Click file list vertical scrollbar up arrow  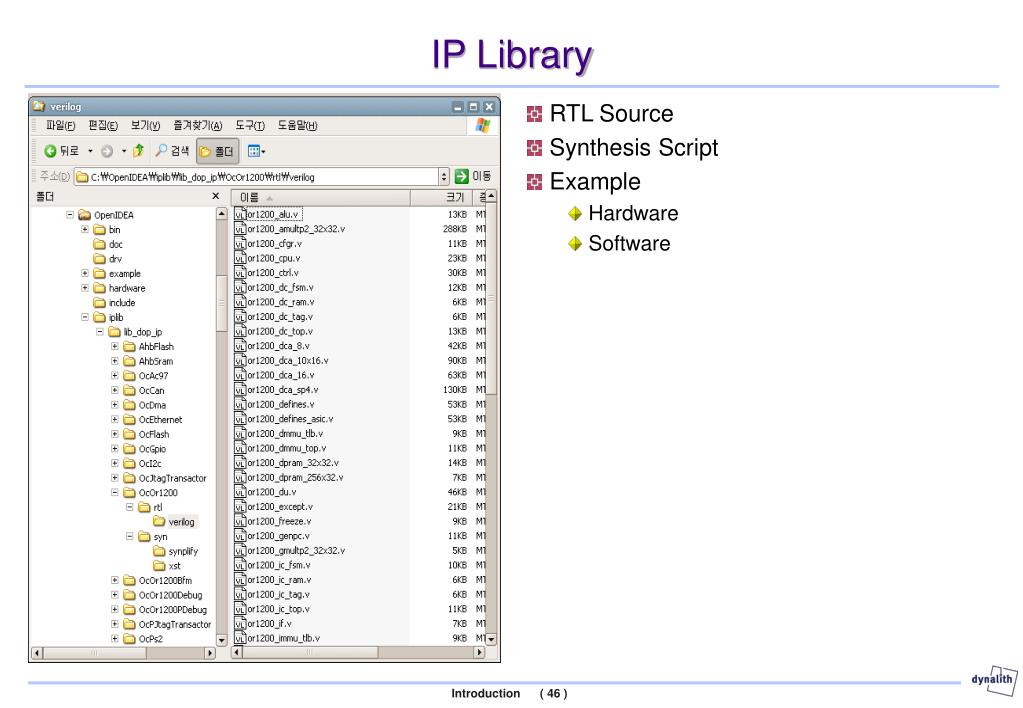491,196
